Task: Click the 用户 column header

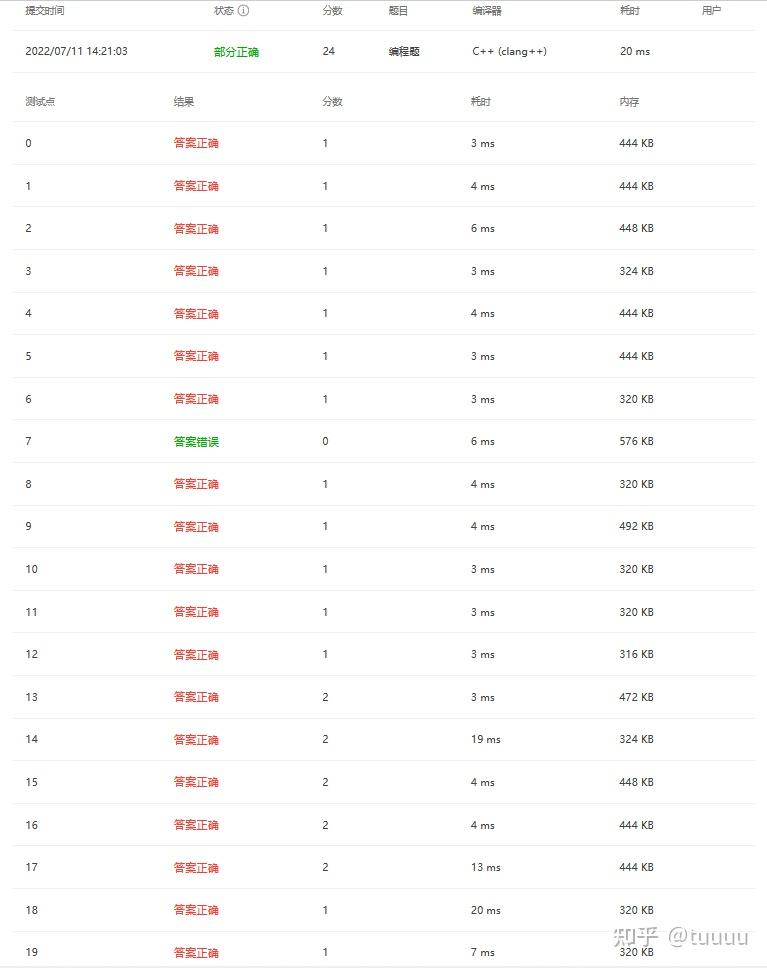Action: click(711, 10)
